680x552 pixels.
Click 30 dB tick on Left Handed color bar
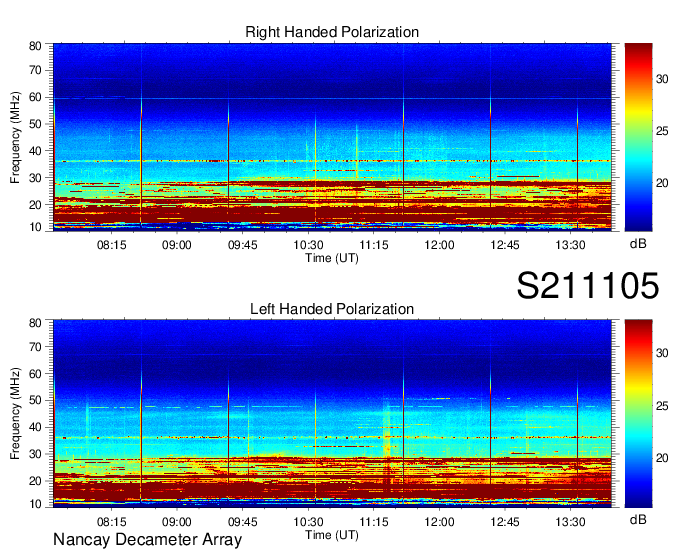click(x=662, y=353)
